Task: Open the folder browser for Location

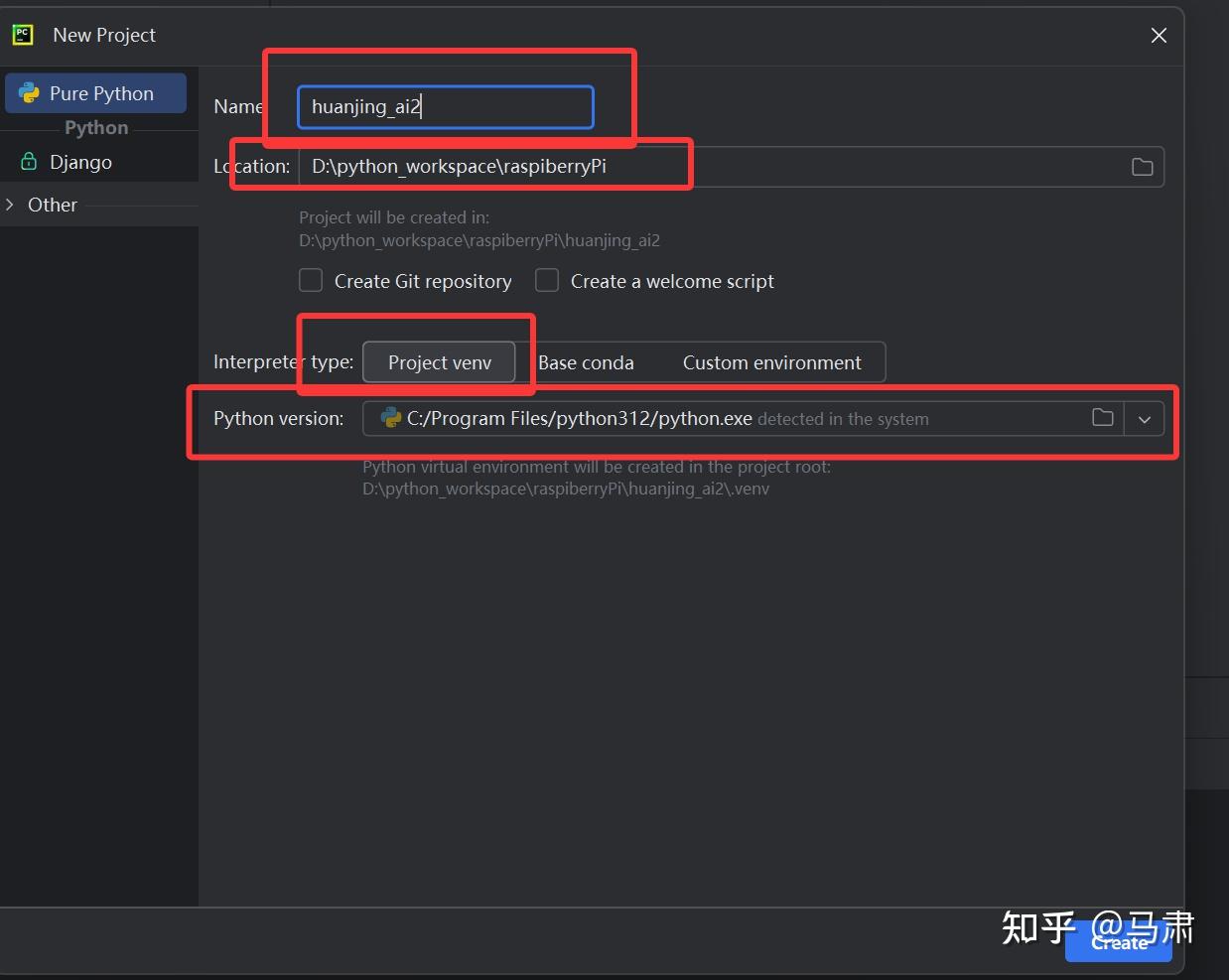Action: tap(1141, 166)
